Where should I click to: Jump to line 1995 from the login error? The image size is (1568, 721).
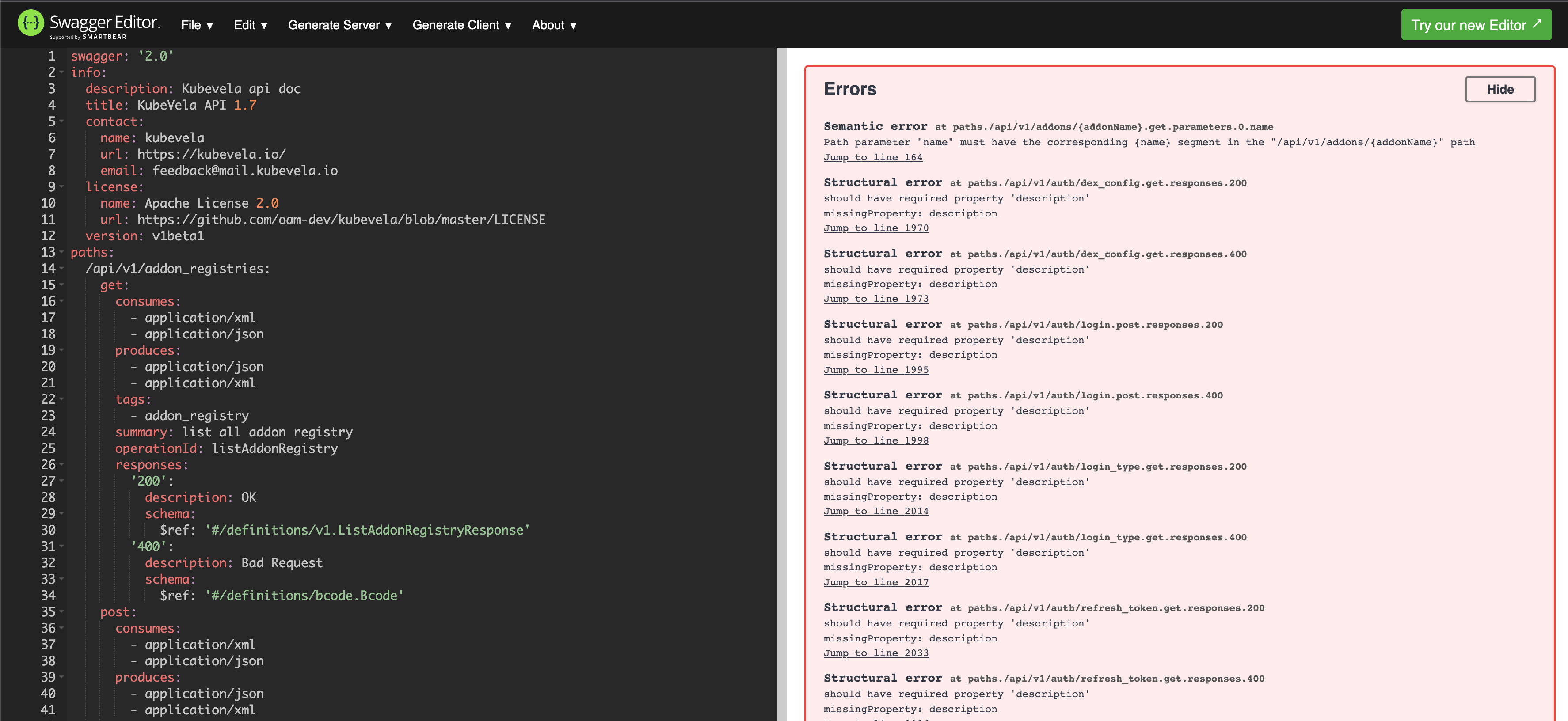tap(876, 369)
